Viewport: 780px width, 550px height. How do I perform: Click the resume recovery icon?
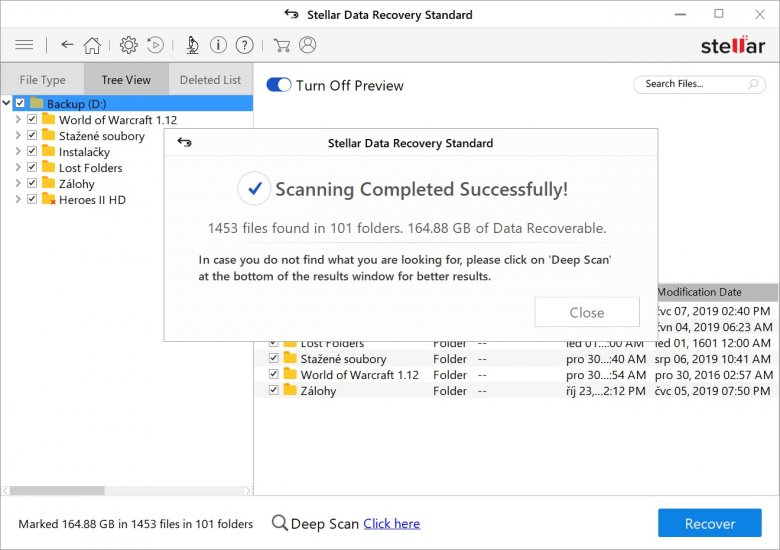(156, 45)
